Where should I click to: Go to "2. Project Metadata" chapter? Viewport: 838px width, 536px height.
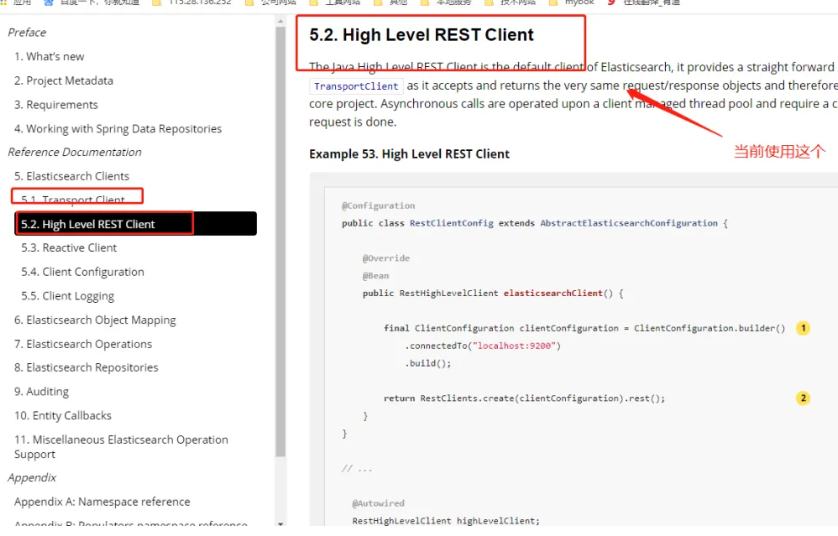pos(64,81)
